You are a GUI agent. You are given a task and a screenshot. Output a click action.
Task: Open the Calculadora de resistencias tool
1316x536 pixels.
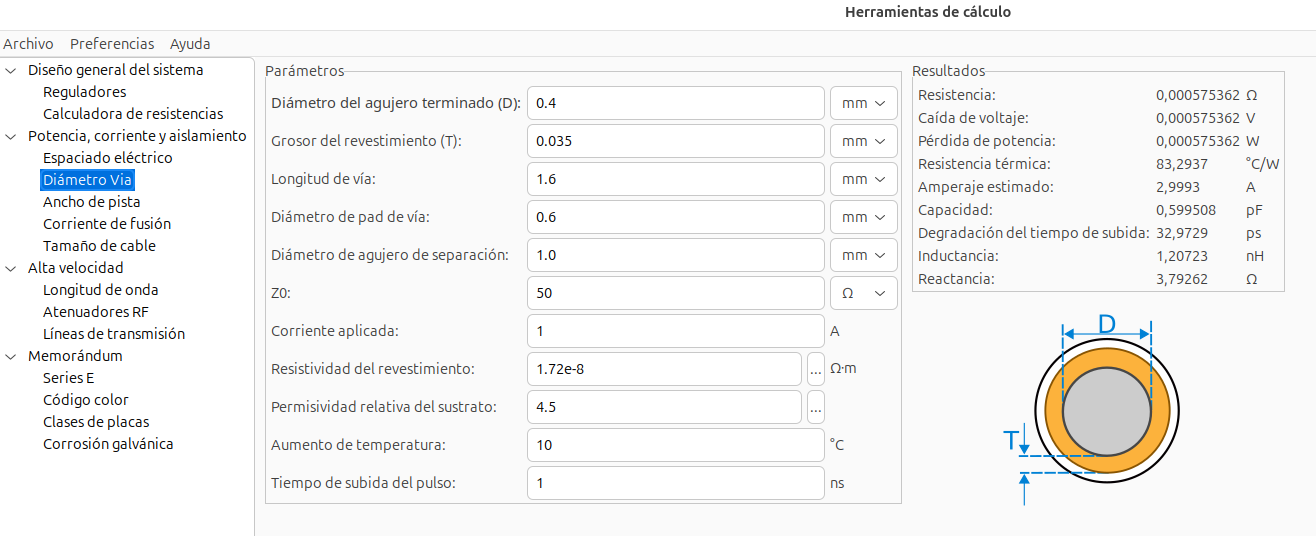pyautogui.click(x=133, y=114)
